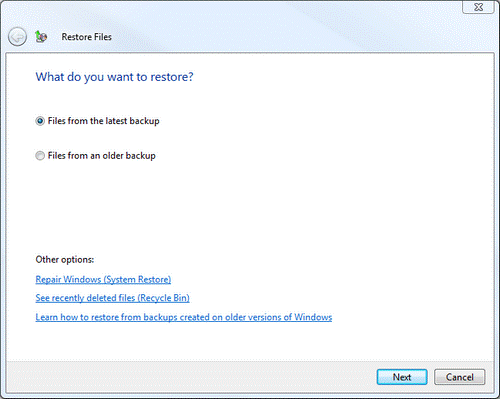Click the Restore Files title text
This screenshot has width=500, height=399.
(87, 37)
